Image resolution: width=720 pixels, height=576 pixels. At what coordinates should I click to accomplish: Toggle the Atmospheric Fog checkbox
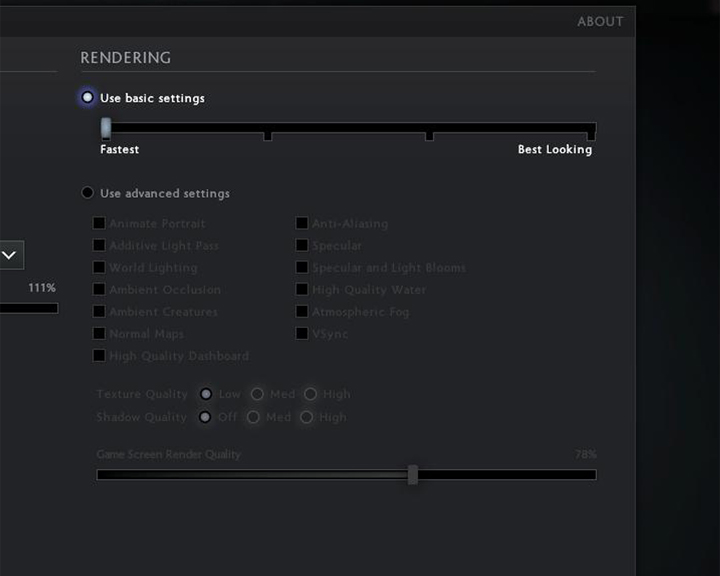pyautogui.click(x=302, y=311)
